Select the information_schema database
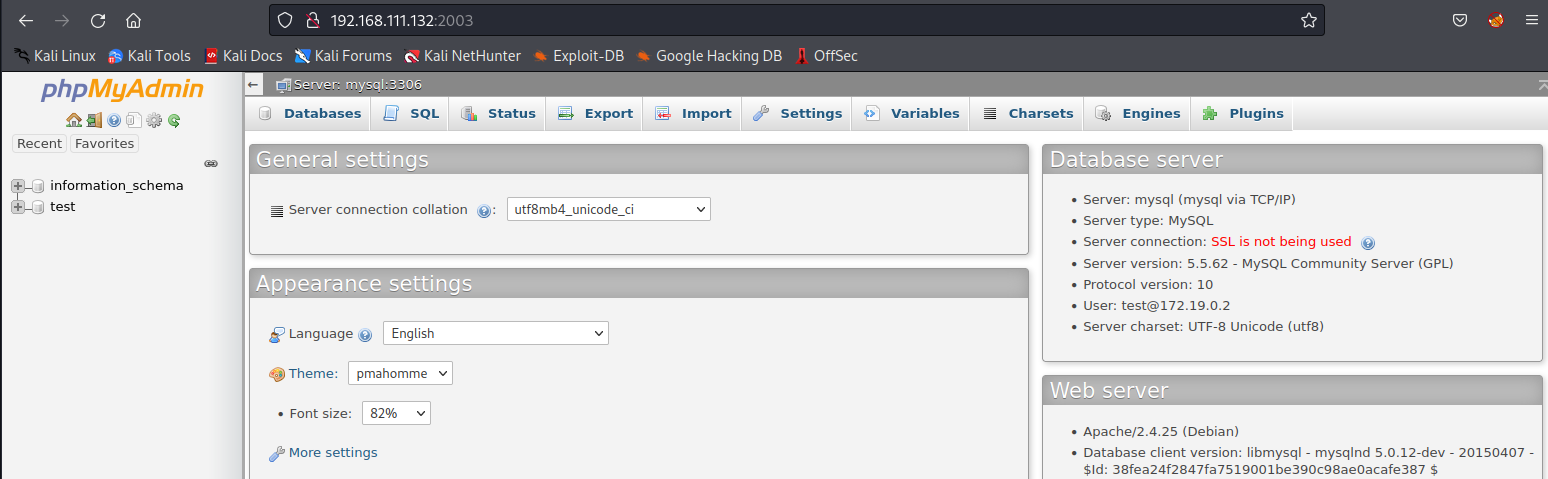Screen dimensions: 1548x479 click(x=117, y=186)
